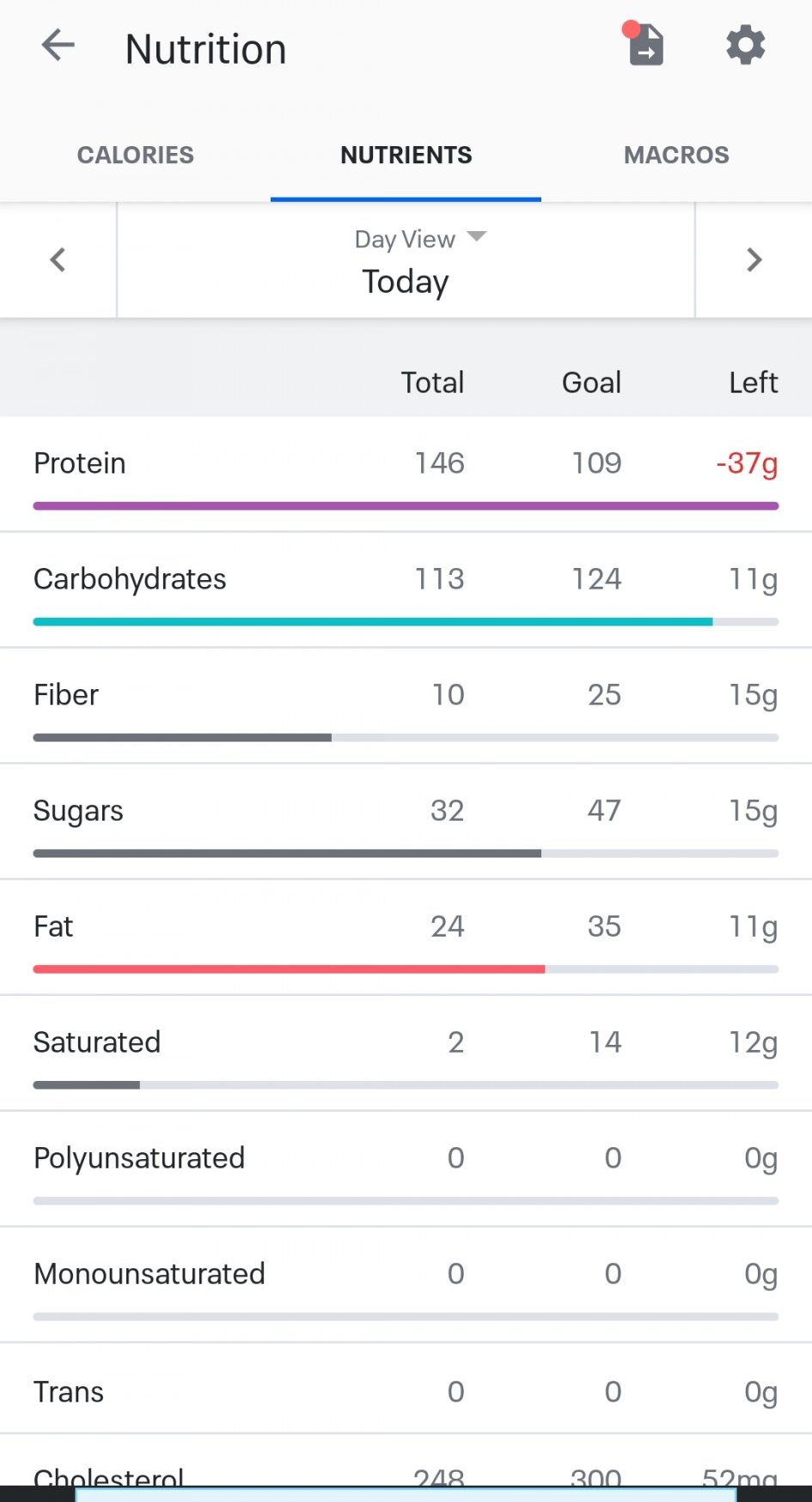This screenshot has width=812, height=1502.
Task: Click the purple Protein progress bar
Action: (406, 506)
